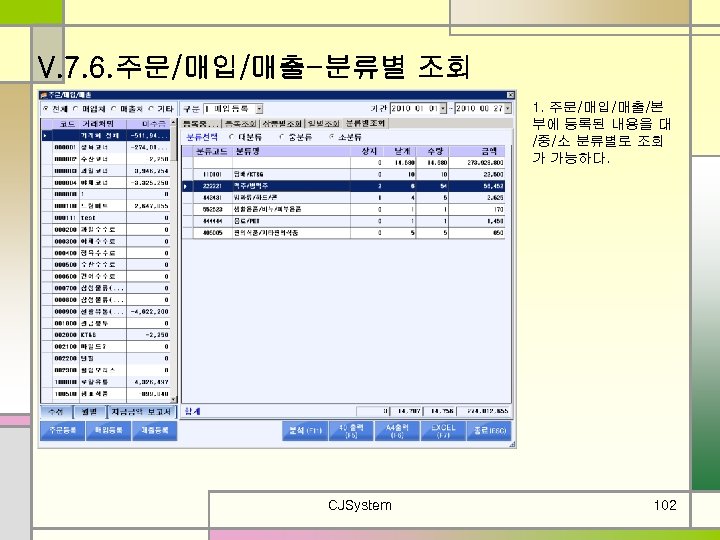Sort by 분류코드 column header
The width and height of the screenshot is (720, 540).
pyautogui.click(x=212, y=151)
